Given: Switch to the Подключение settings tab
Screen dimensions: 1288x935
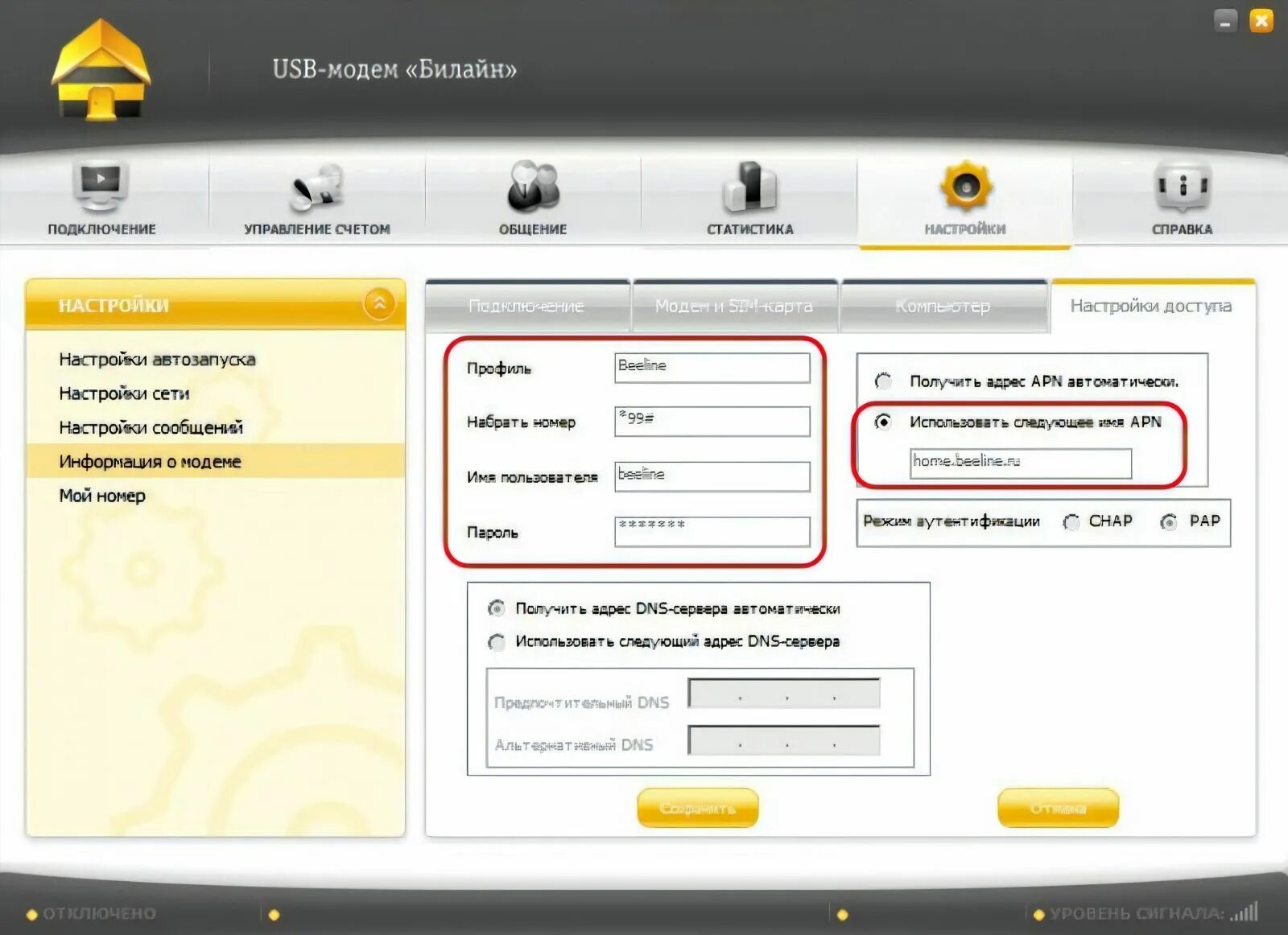Looking at the screenshot, I should (x=526, y=306).
